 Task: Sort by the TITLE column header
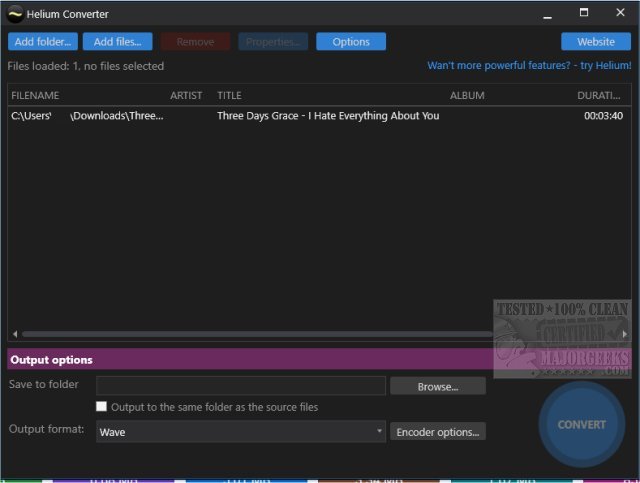coord(229,96)
